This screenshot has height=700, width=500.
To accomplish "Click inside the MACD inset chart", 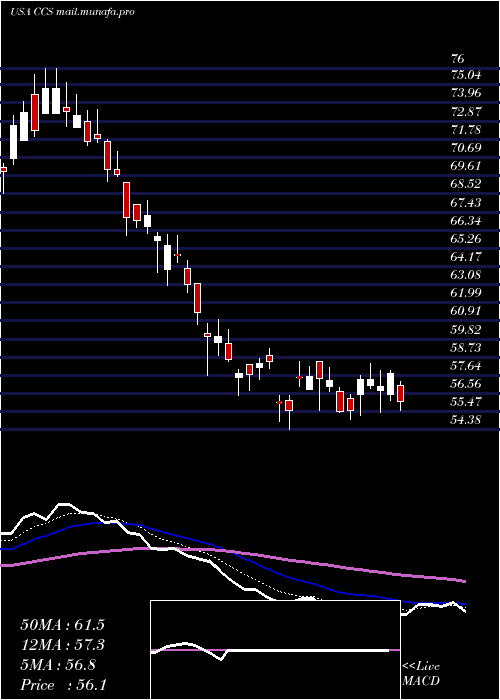I will tap(275, 650).
